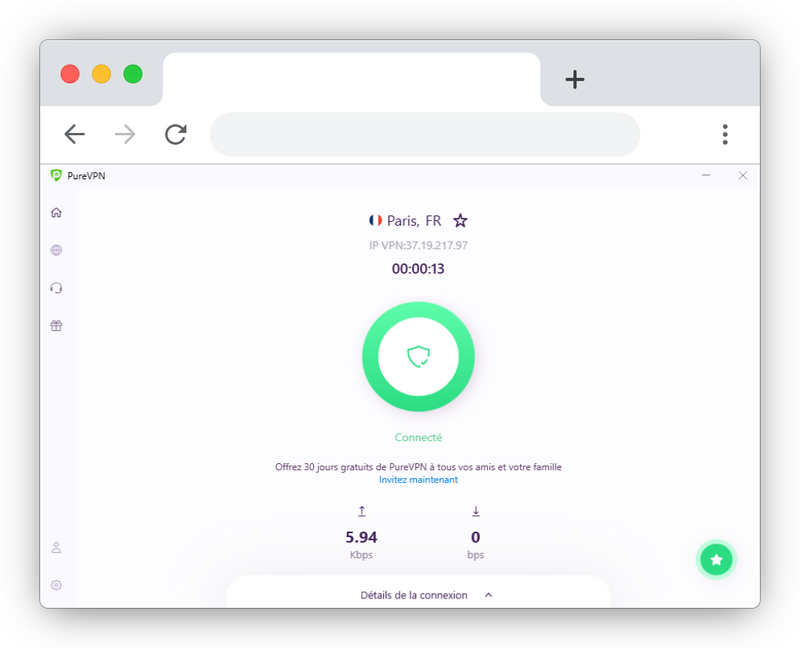Open the settings gear icon
Screen dimensions: 800x648
click(x=56, y=585)
